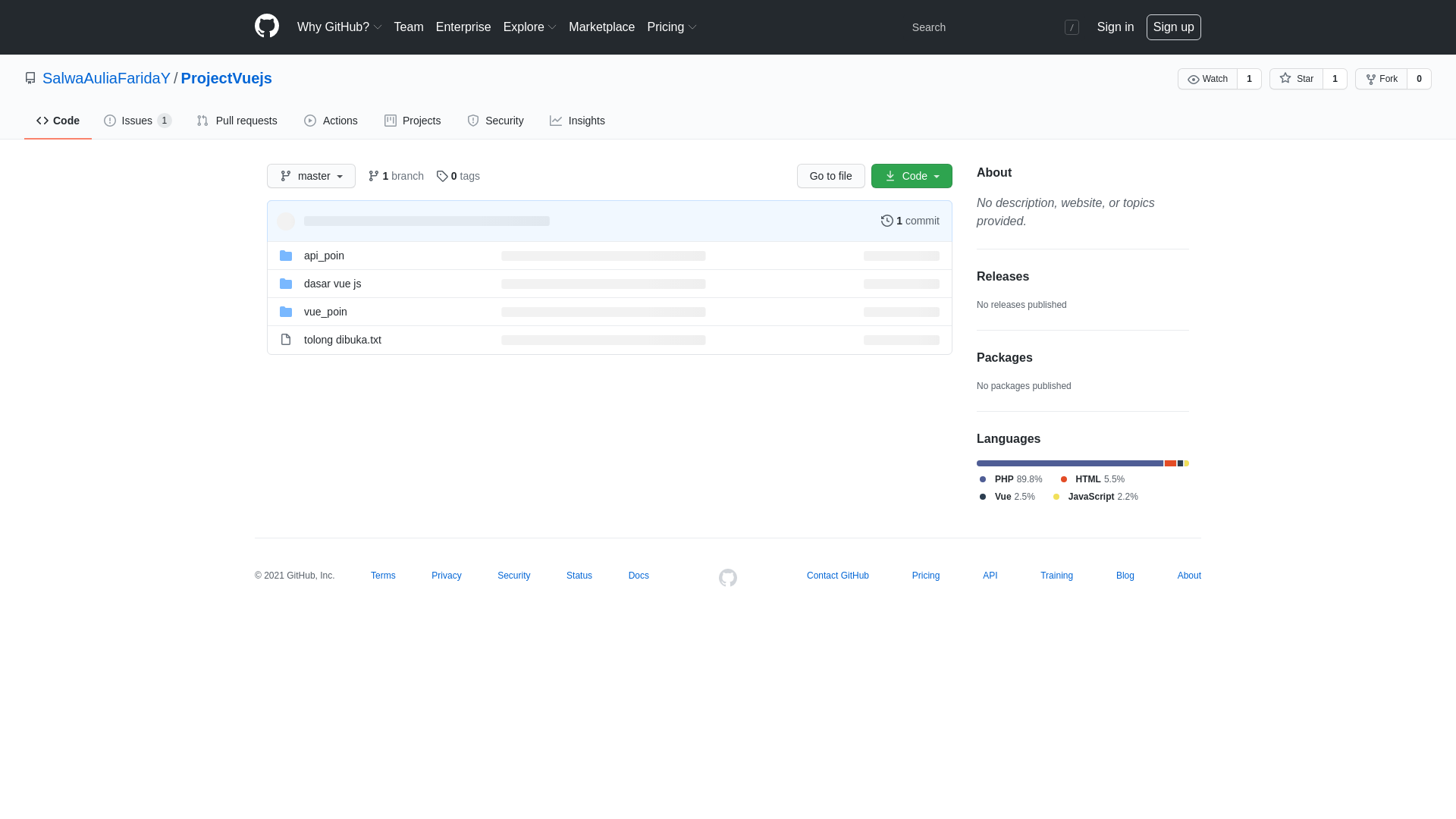This screenshot has height=819, width=1456.
Task: Open the 1 commit history link
Action: click(910, 221)
